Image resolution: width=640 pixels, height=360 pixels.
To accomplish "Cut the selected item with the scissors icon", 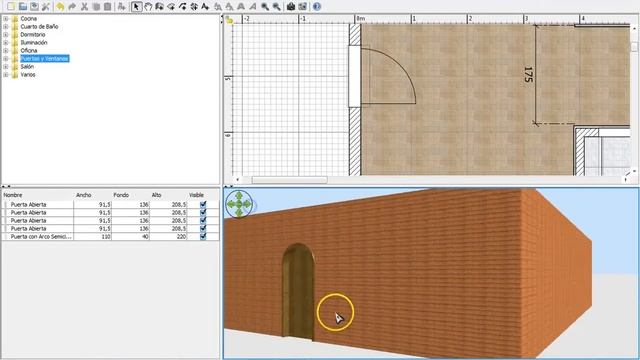I will (x=84, y=7).
